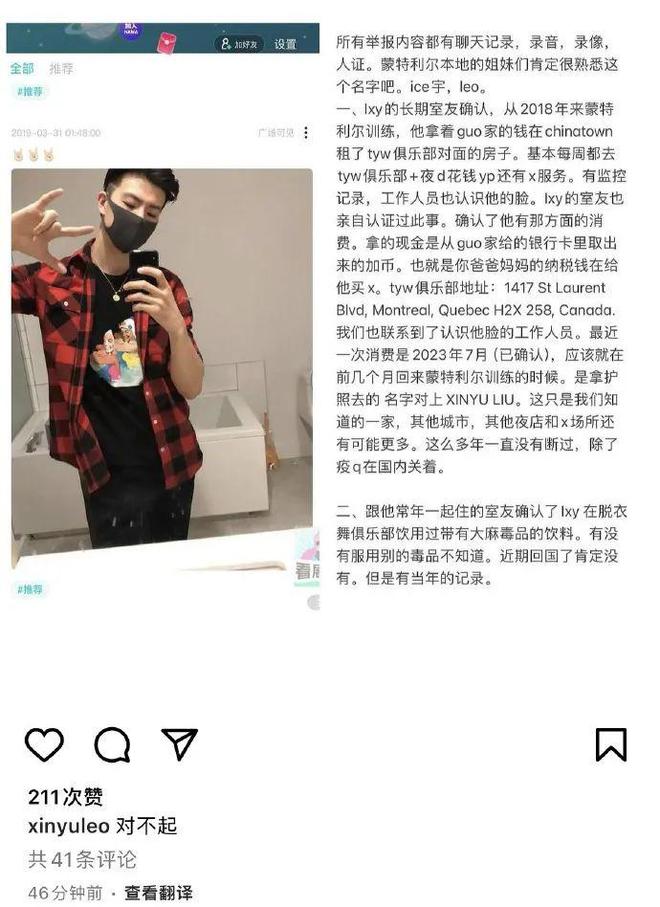This screenshot has height=907, width=660.
Task: Click the 广场可见 visibility label
Action: [x=276, y=133]
